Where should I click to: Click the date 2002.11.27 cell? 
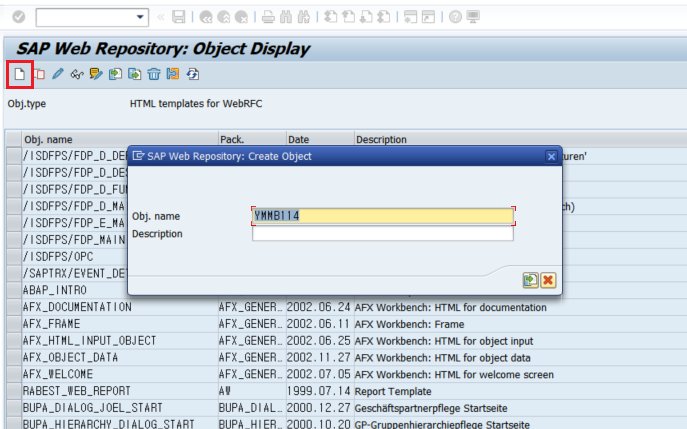click(x=319, y=357)
